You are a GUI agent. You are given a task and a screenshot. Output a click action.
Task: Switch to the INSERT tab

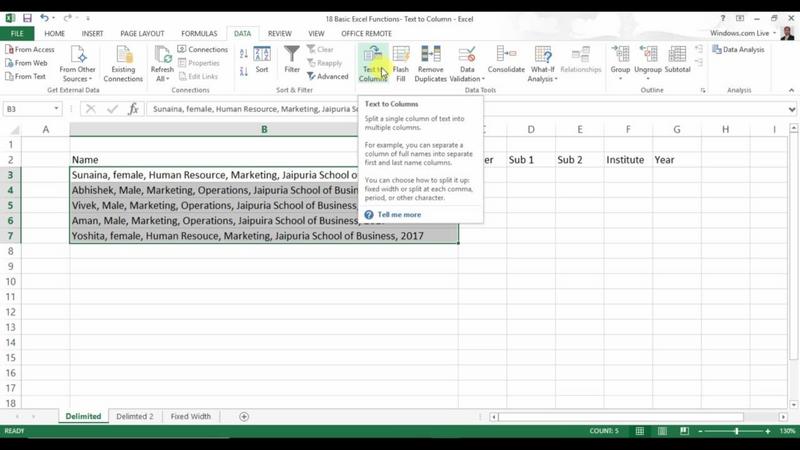[92, 34]
